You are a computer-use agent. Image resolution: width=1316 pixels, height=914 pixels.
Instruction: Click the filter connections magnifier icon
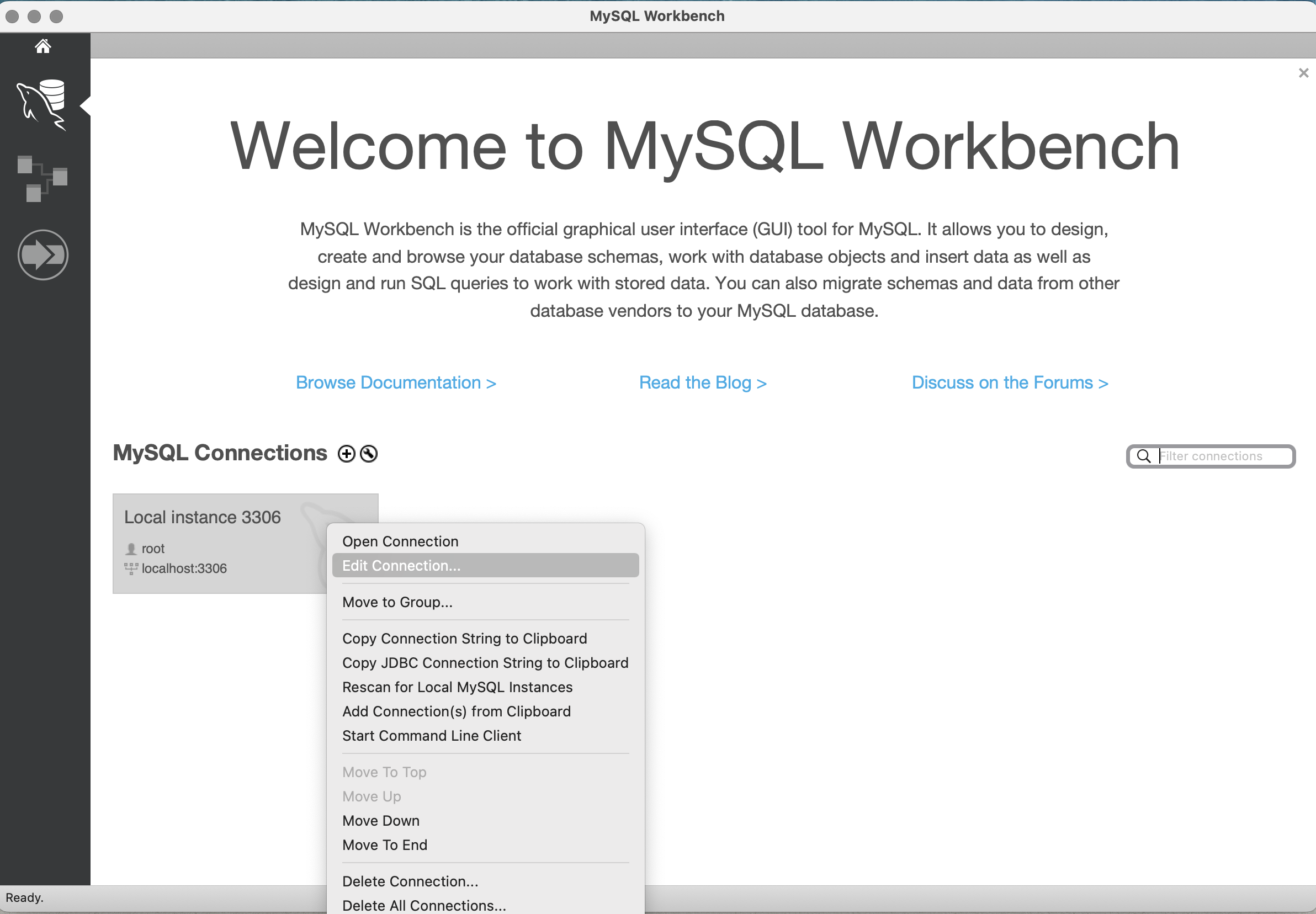coord(1143,456)
